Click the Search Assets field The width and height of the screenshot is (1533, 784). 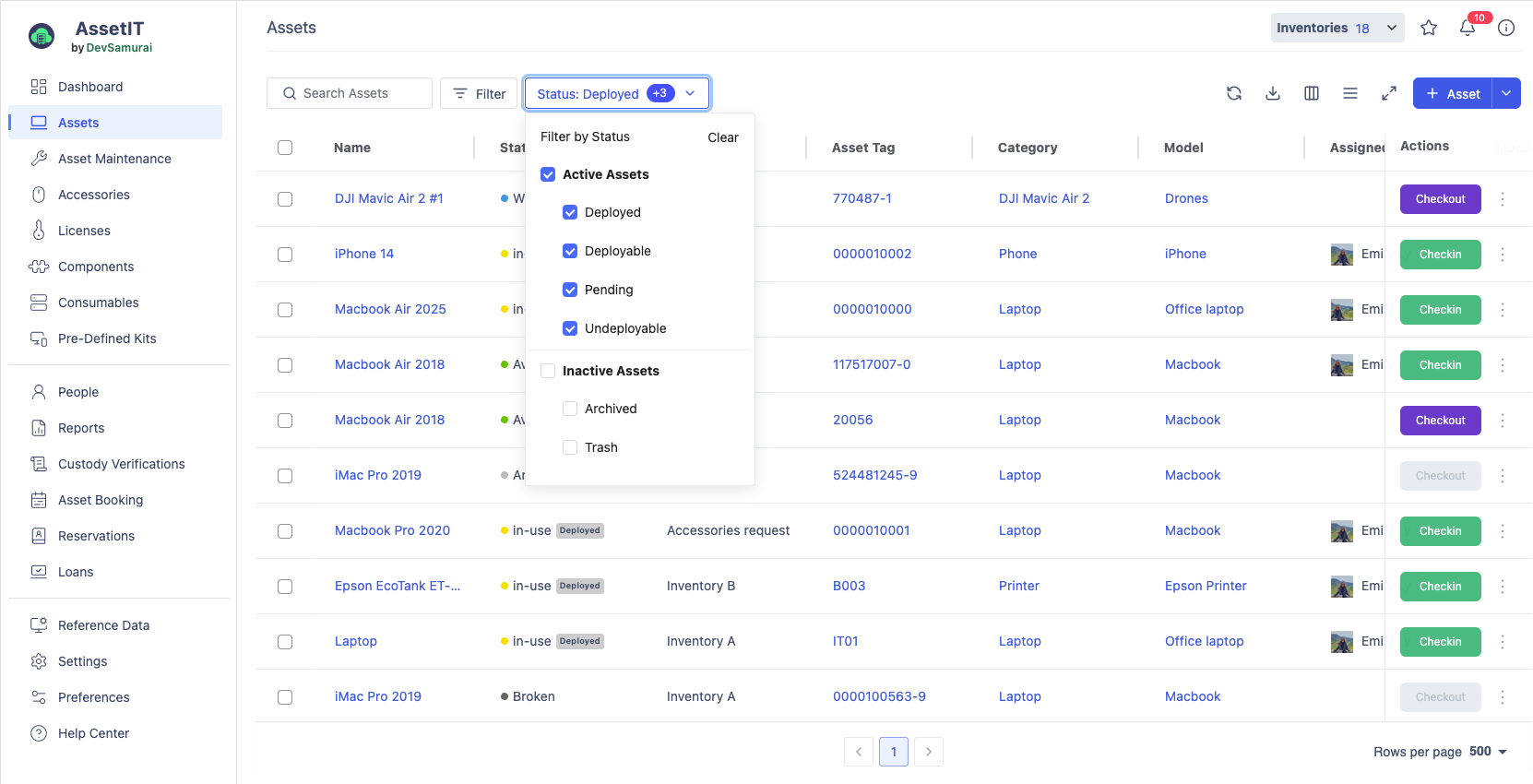pyautogui.click(x=350, y=93)
